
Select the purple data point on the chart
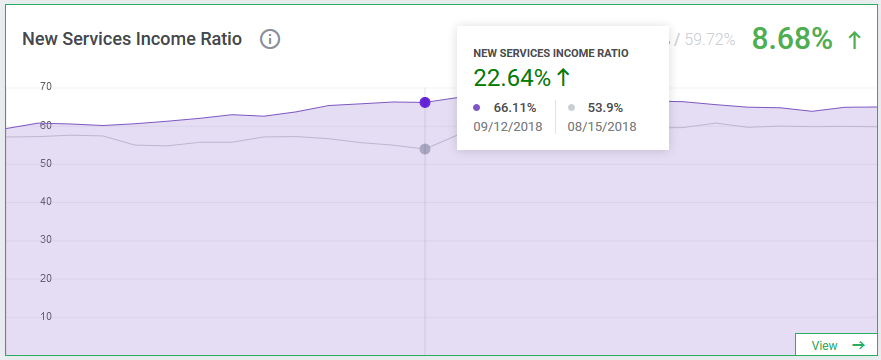(425, 102)
